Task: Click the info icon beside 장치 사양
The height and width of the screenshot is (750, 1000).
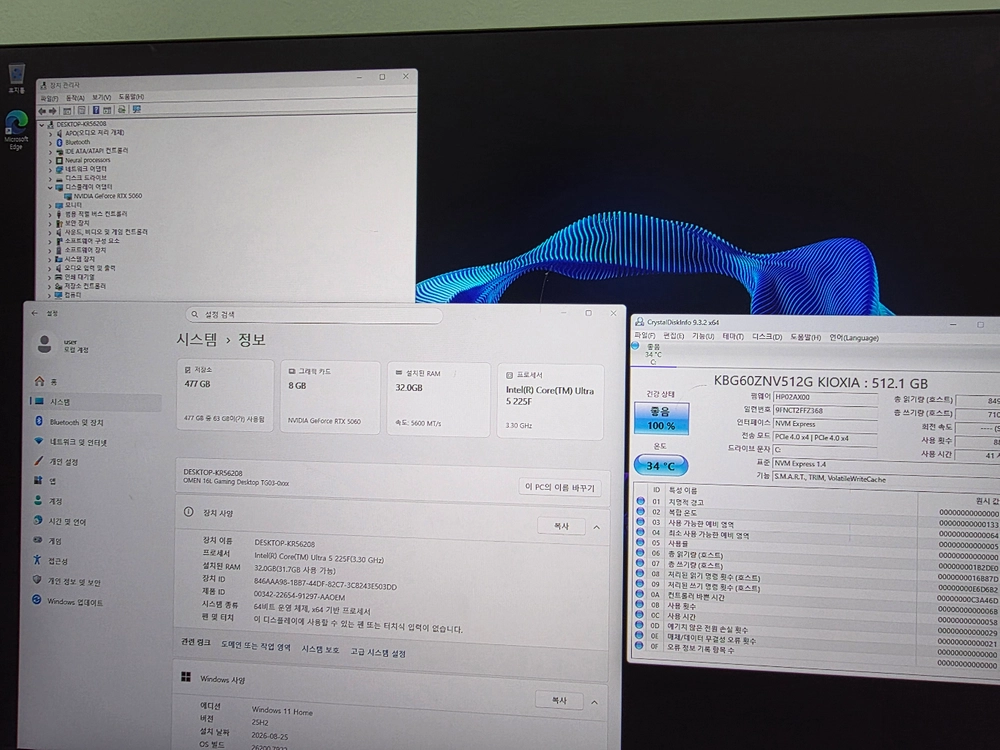Action: click(189, 511)
